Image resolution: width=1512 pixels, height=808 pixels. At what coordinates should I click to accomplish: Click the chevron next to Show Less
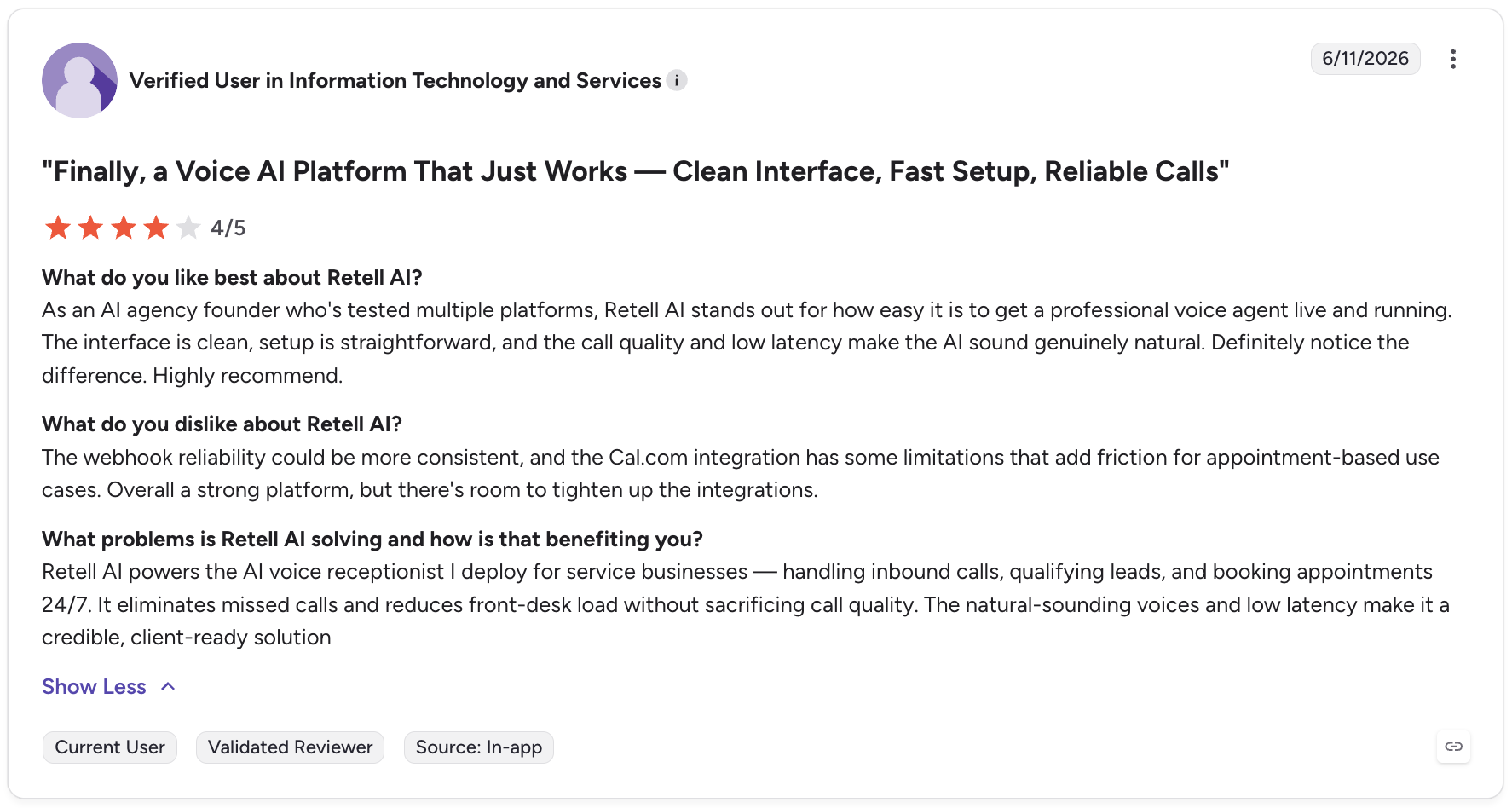tap(168, 687)
